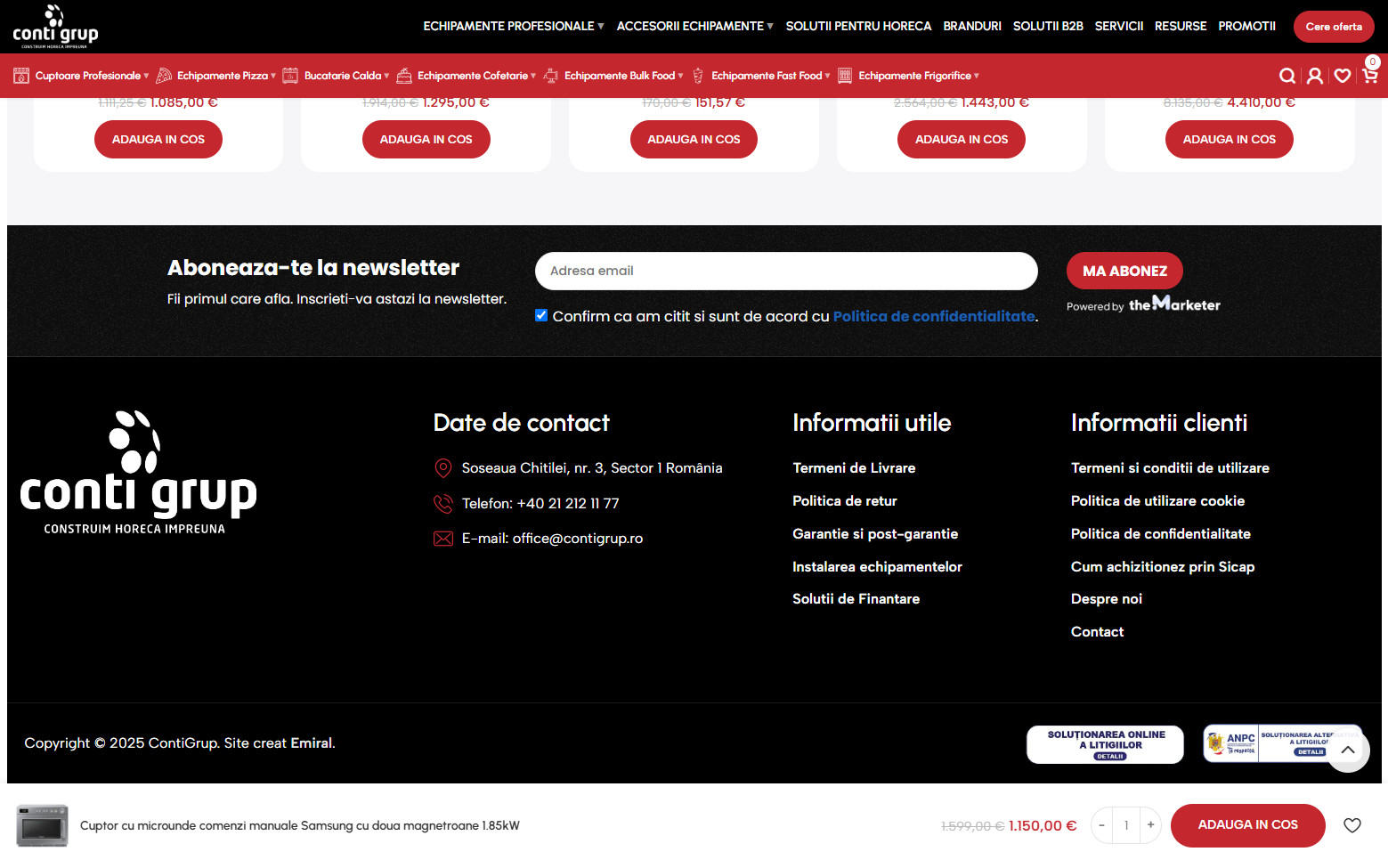Expand Echipamente Frigorifice category dropdown
1388x868 pixels.
point(918,77)
